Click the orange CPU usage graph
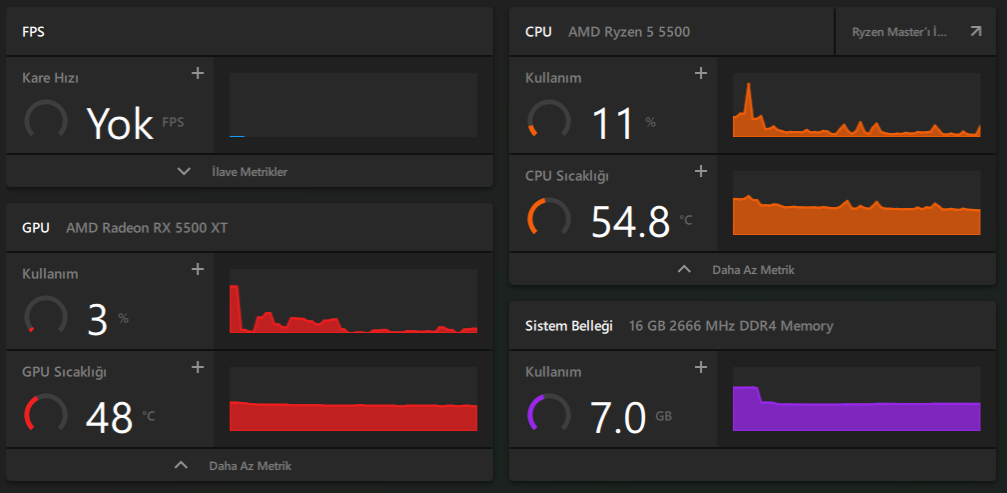This screenshot has width=1007, height=493. (x=857, y=105)
